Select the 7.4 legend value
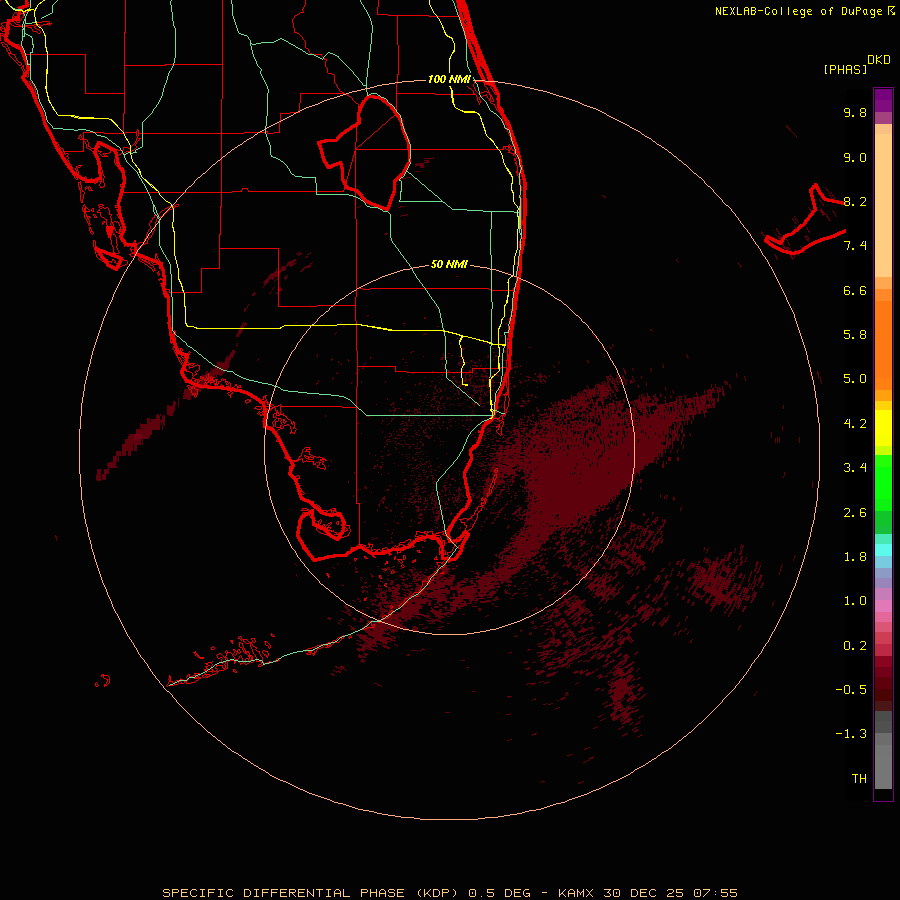Screen dimensions: 900x900 [855, 246]
